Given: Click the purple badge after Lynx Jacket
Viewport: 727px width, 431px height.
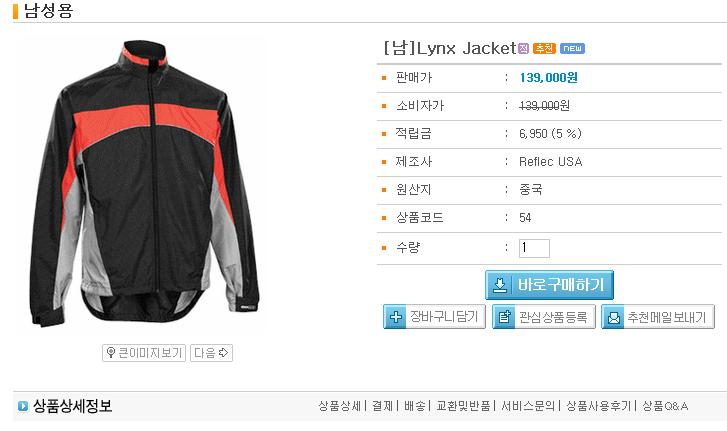Looking at the screenshot, I should pyautogui.click(x=523, y=48).
